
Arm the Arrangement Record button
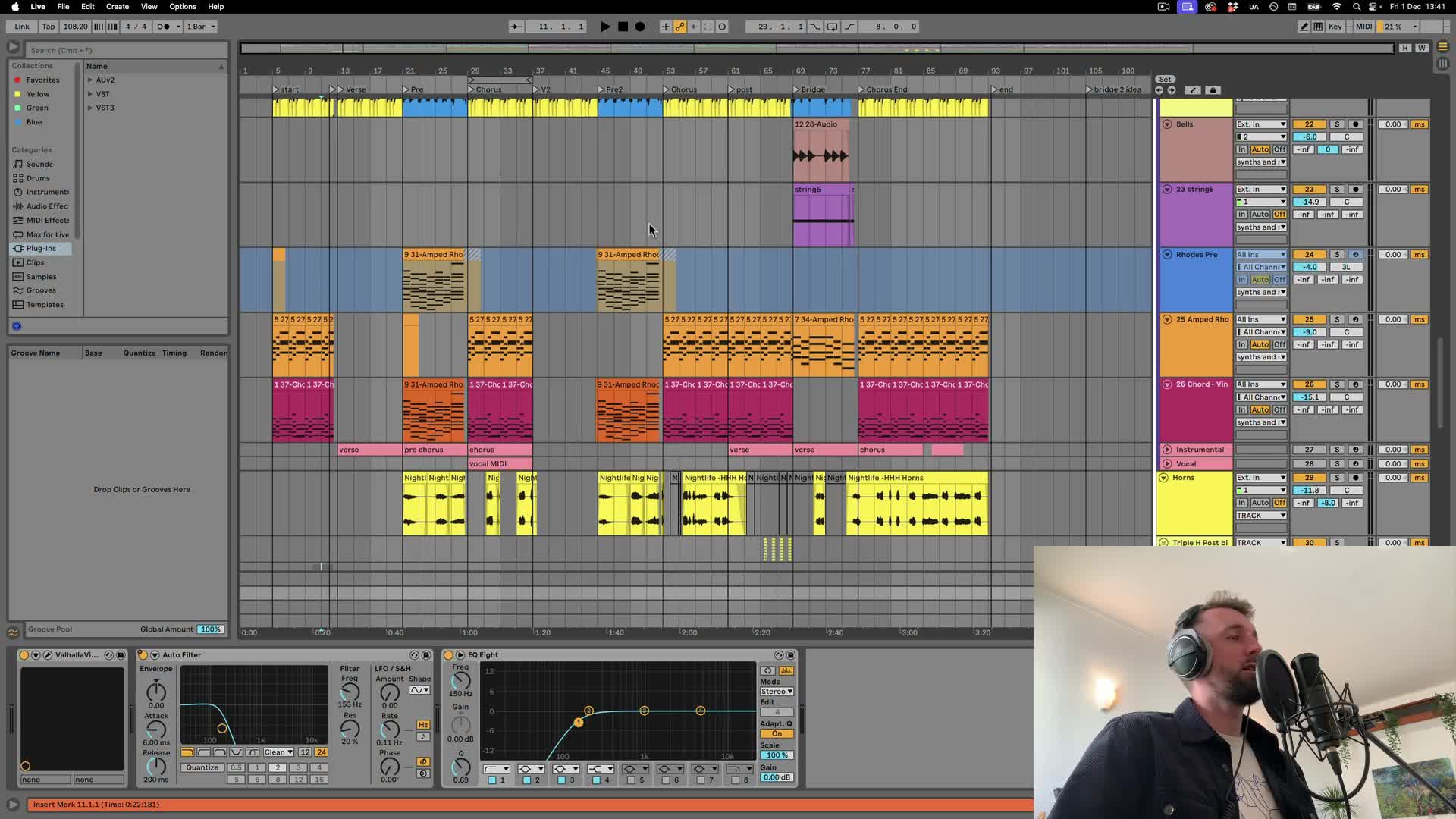pos(640,27)
